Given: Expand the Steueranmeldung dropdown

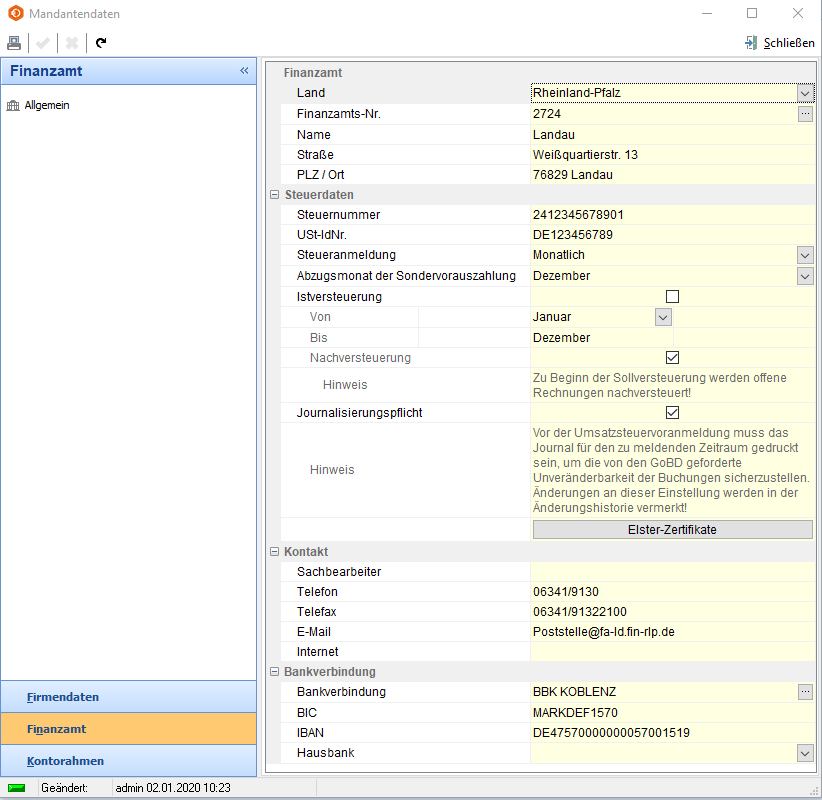Looking at the screenshot, I should [x=805, y=255].
